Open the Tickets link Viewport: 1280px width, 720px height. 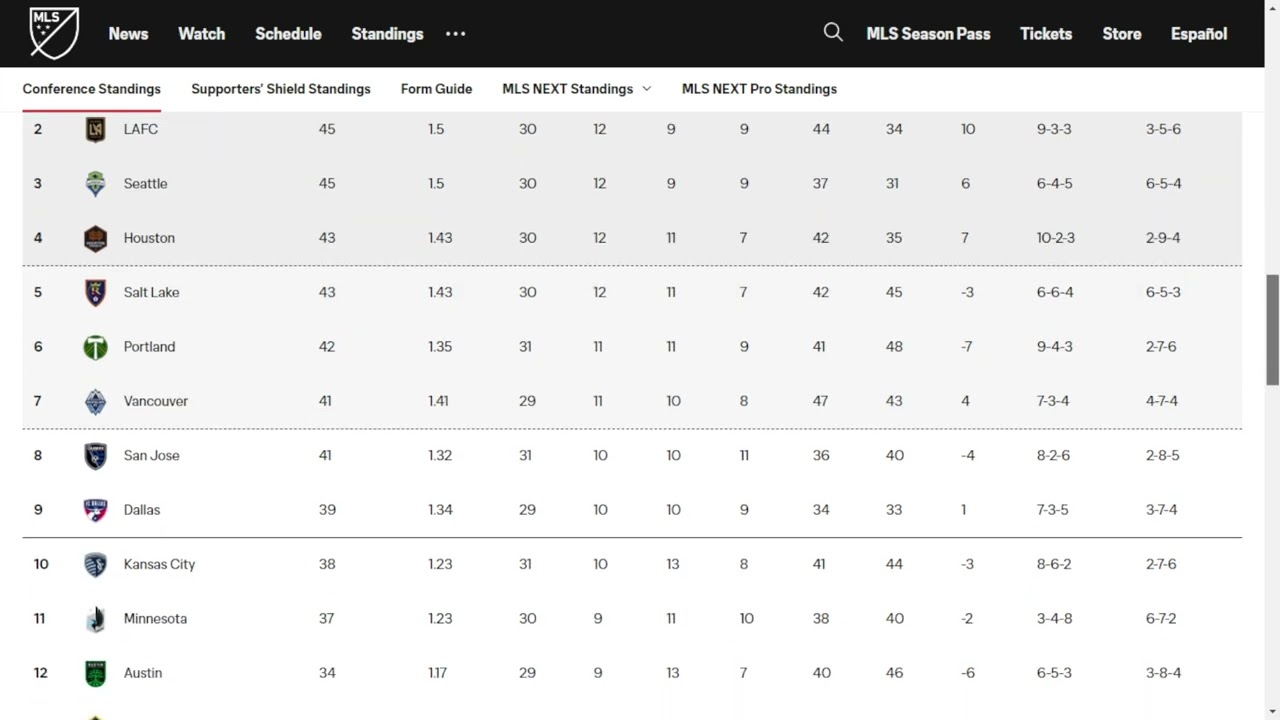pyautogui.click(x=1046, y=34)
